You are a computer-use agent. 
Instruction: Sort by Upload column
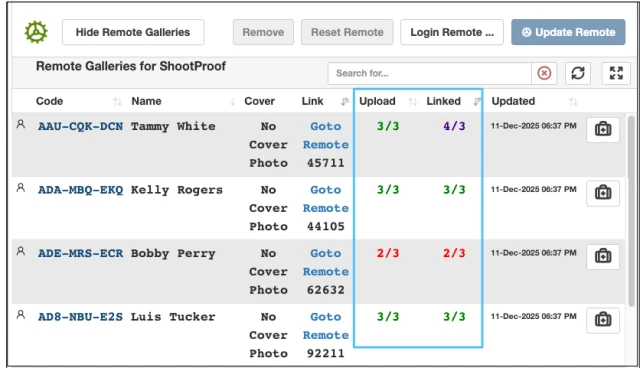413,102
